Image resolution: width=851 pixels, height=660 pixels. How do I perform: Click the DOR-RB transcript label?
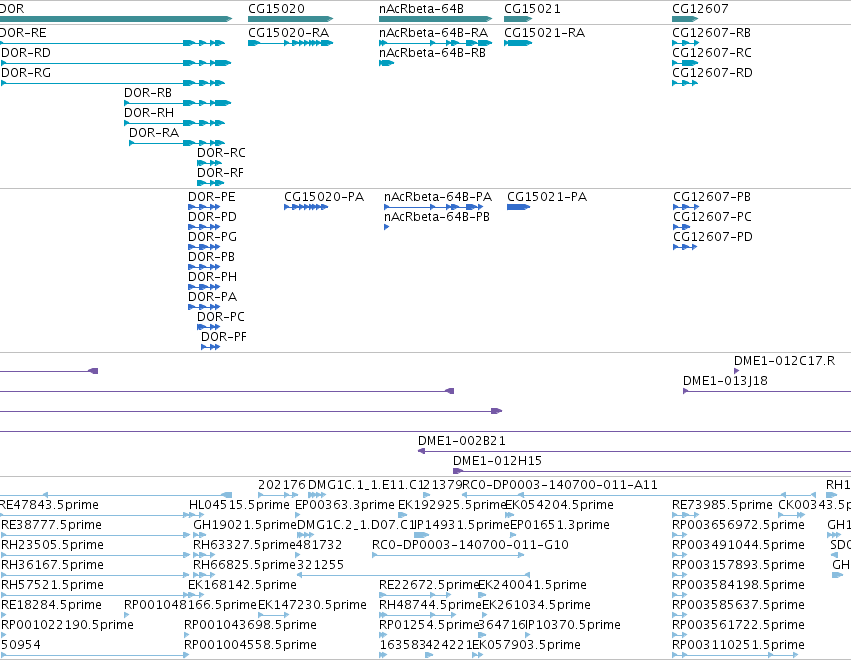[148, 93]
